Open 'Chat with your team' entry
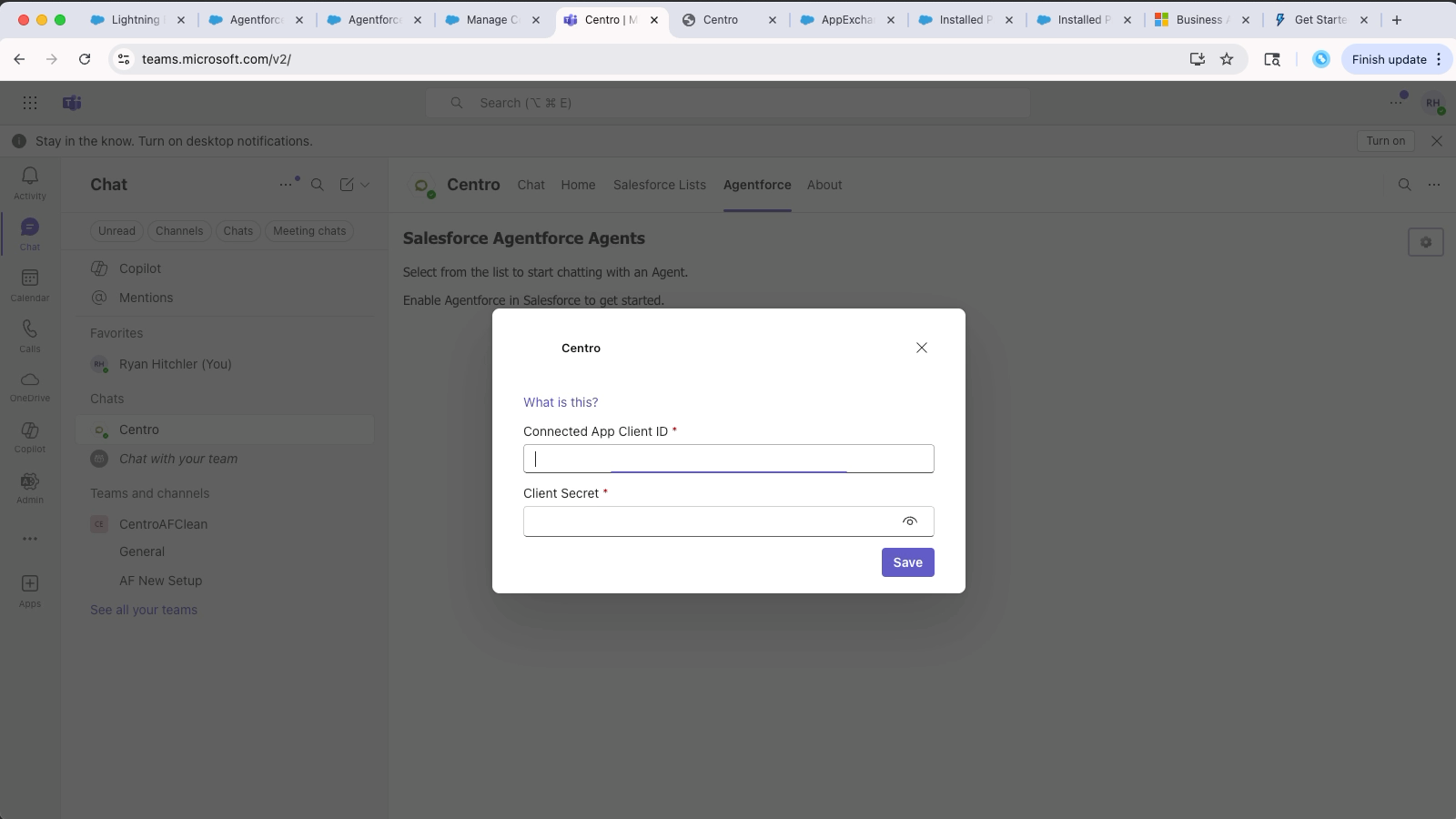 (x=225, y=459)
